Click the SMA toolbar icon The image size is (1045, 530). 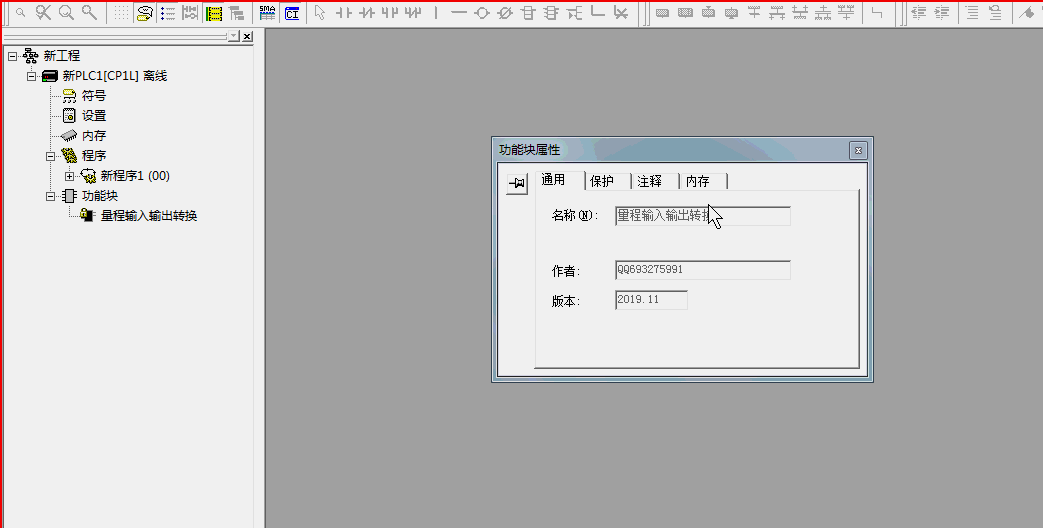tap(267, 13)
